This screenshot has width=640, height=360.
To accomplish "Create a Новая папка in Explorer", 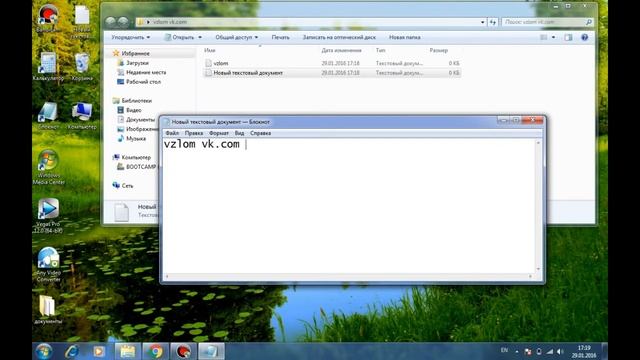I will click(404, 37).
